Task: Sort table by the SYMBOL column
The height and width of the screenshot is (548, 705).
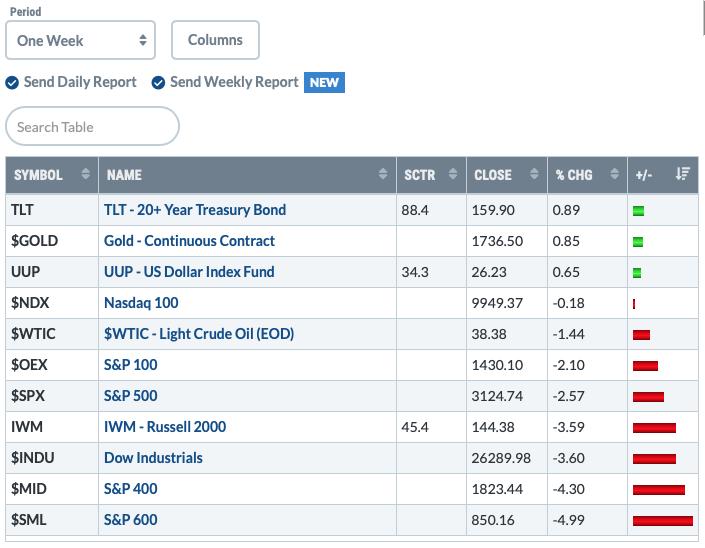Action: (x=52, y=175)
